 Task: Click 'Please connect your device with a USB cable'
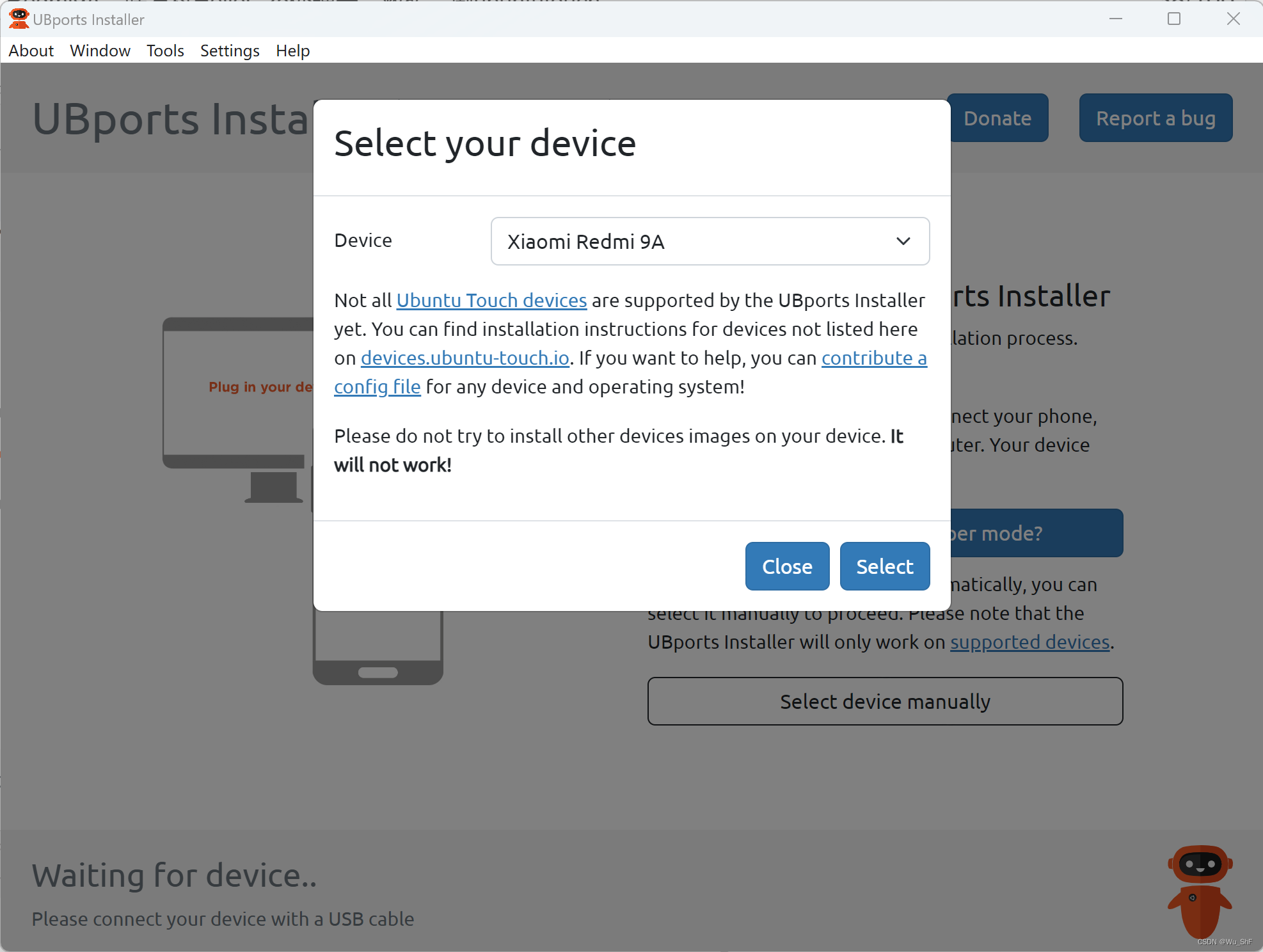tap(223, 919)
